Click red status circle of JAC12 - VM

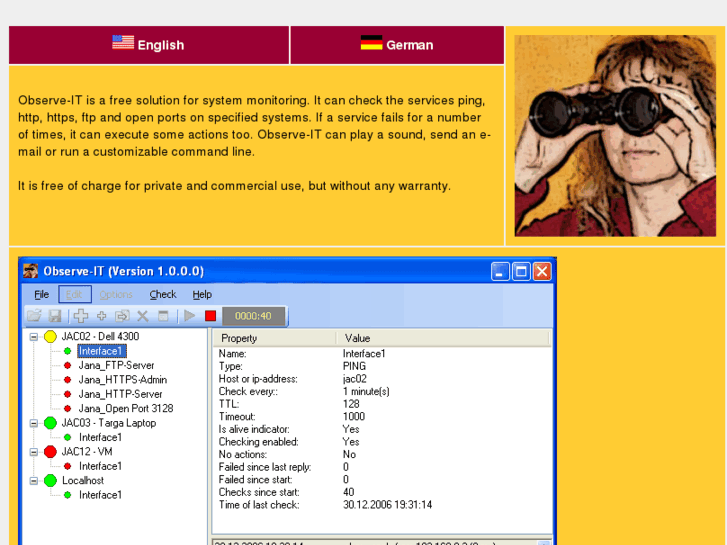50,452
